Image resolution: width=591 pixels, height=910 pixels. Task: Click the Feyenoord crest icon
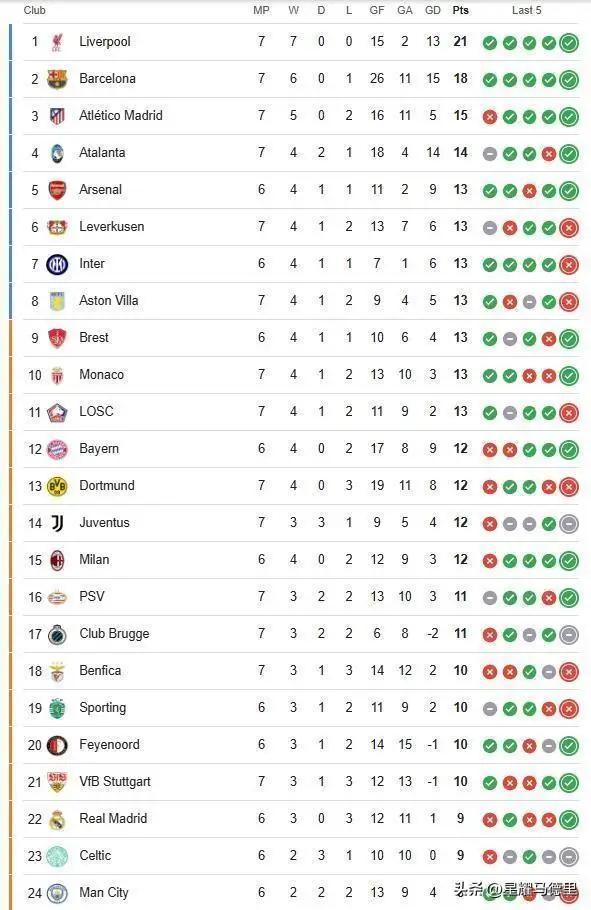(57, 745)
